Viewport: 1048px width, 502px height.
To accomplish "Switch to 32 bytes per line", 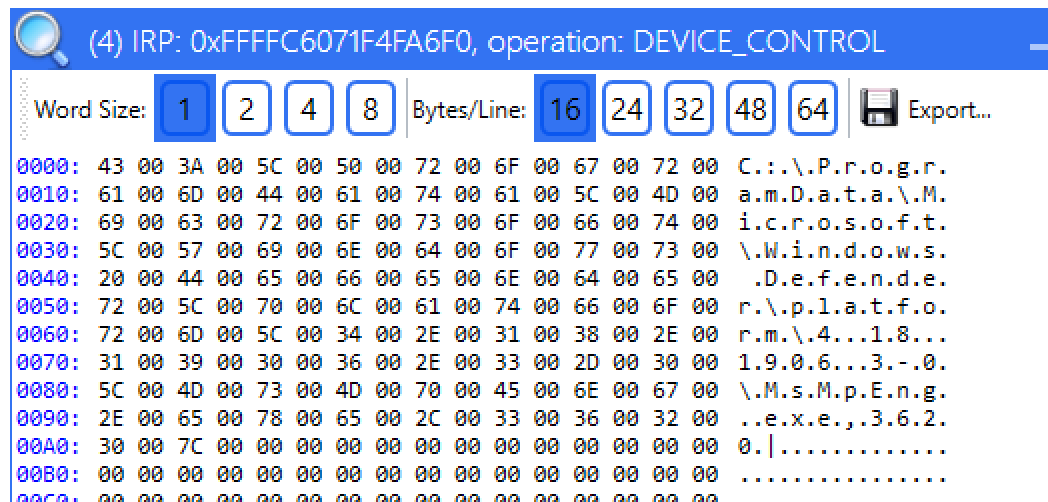I will (688, 110).
